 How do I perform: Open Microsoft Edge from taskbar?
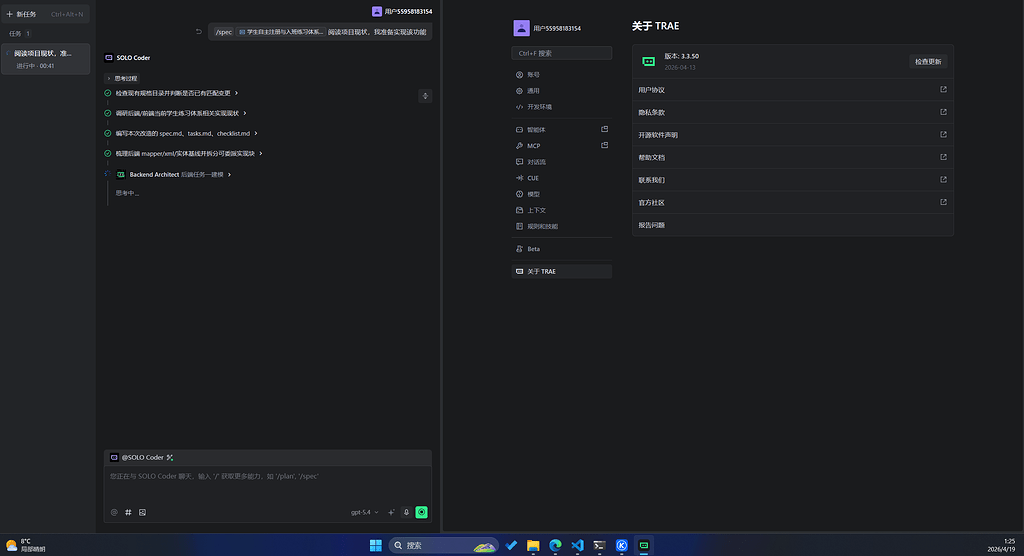coord(555,545)
